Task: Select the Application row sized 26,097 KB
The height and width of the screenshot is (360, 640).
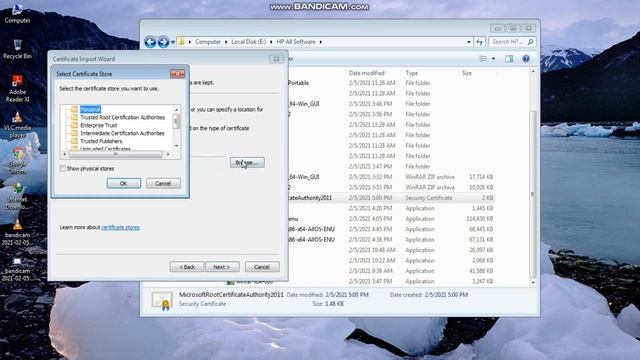Action: click(391, 250)
